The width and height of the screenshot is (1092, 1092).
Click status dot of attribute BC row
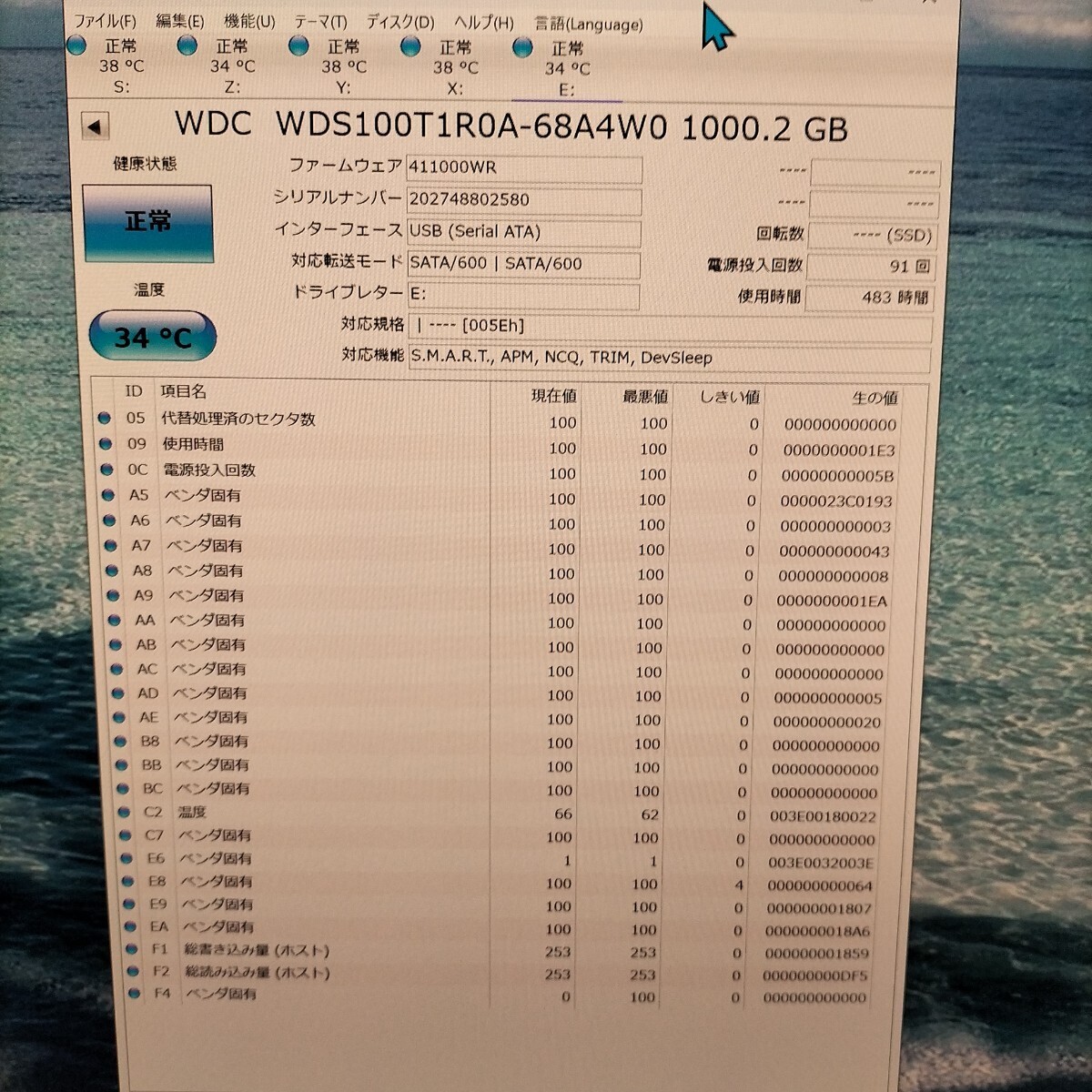[123, 789]
